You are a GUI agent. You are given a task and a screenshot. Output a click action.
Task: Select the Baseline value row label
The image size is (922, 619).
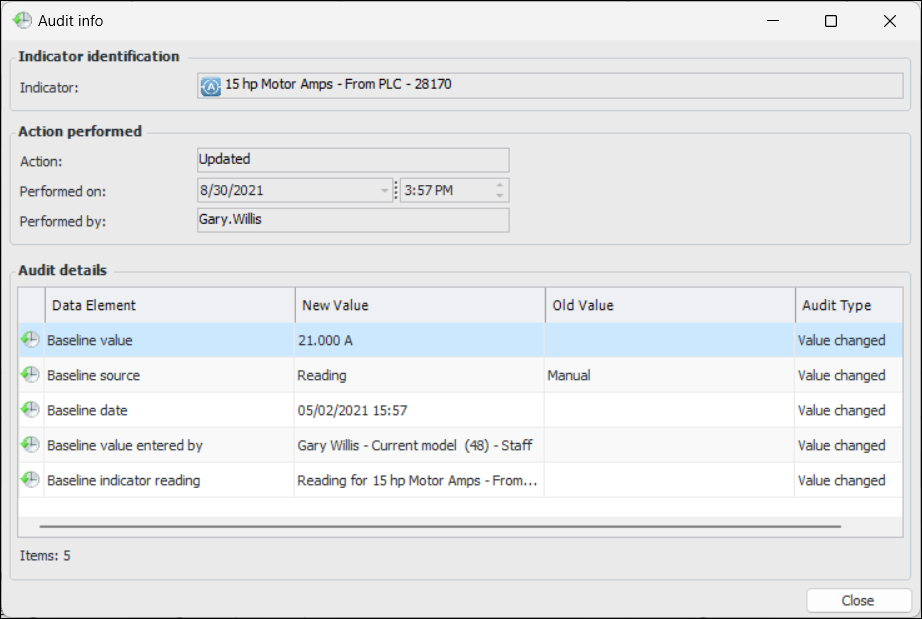[89, 340]
